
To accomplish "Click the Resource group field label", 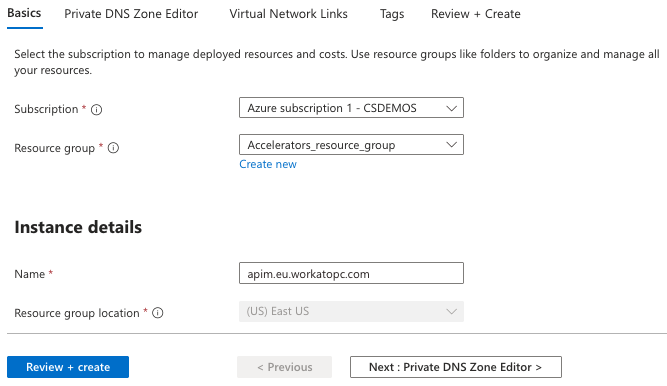I will [54, 148].
